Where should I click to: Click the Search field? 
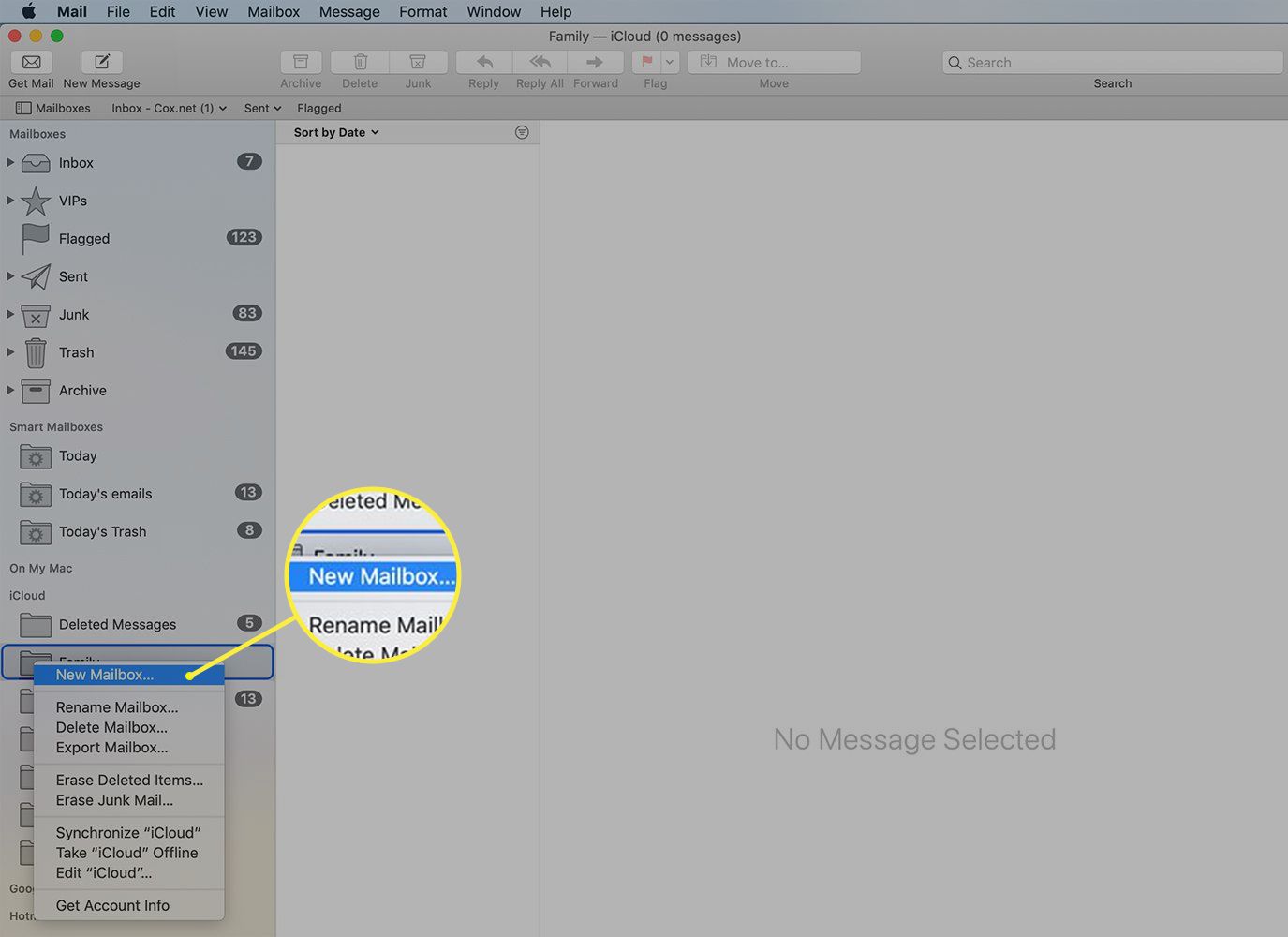pos(1112,62)
